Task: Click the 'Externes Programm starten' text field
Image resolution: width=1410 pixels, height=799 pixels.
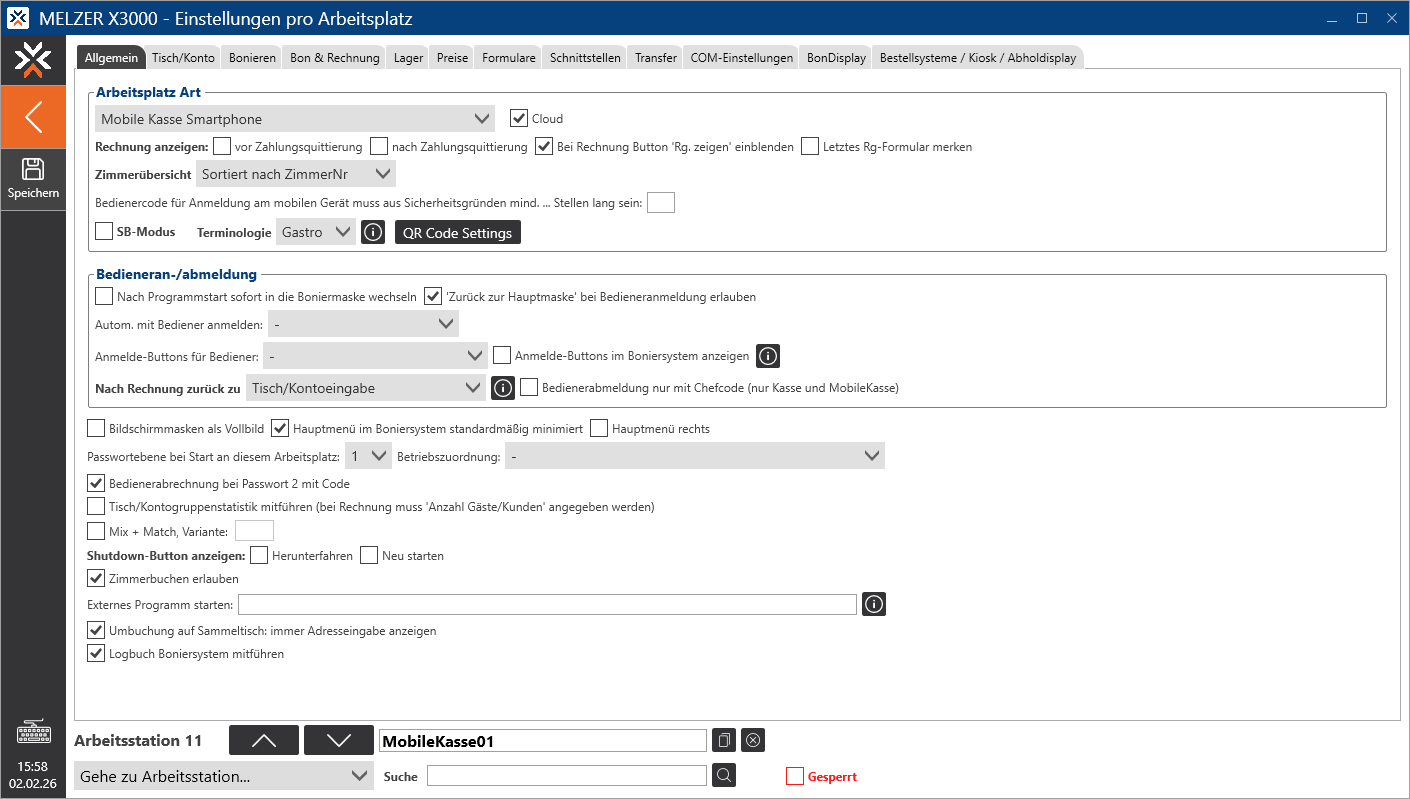Action: point(547,604)
